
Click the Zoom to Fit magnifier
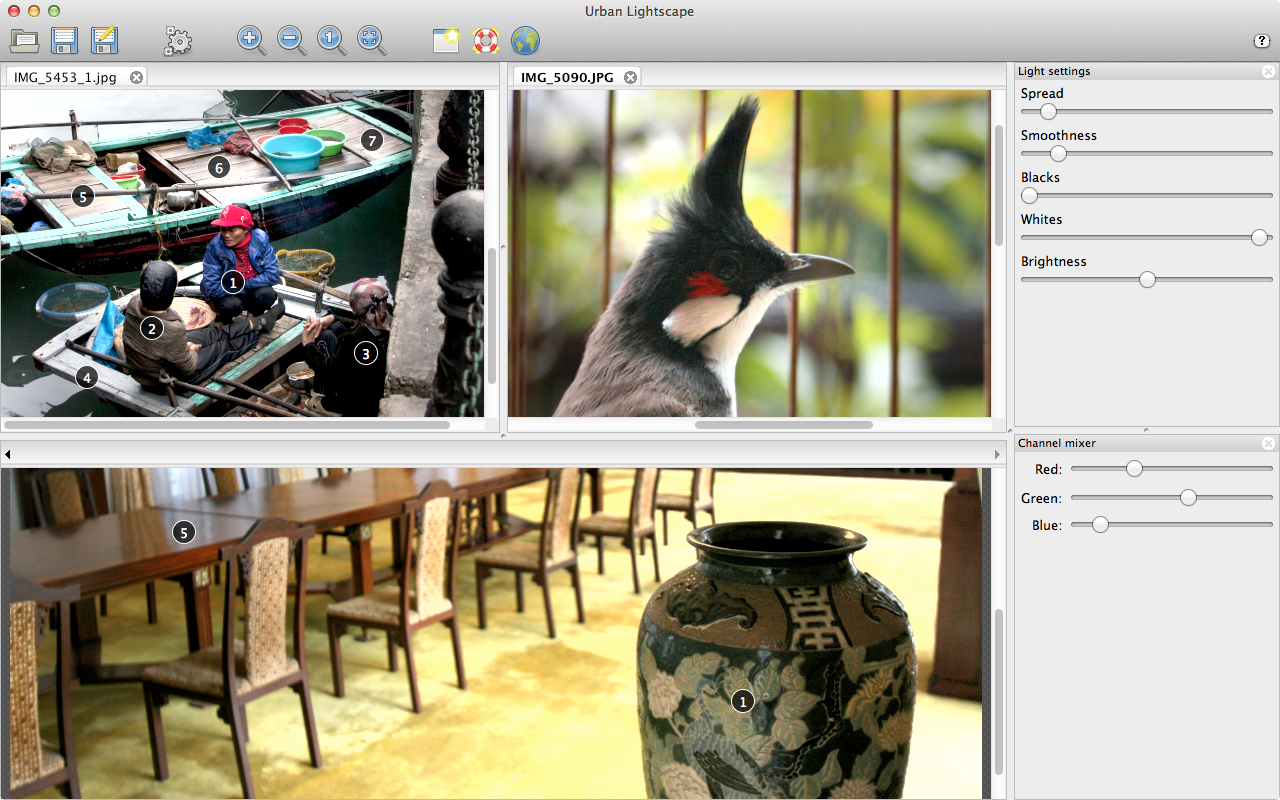coord(372,40)
